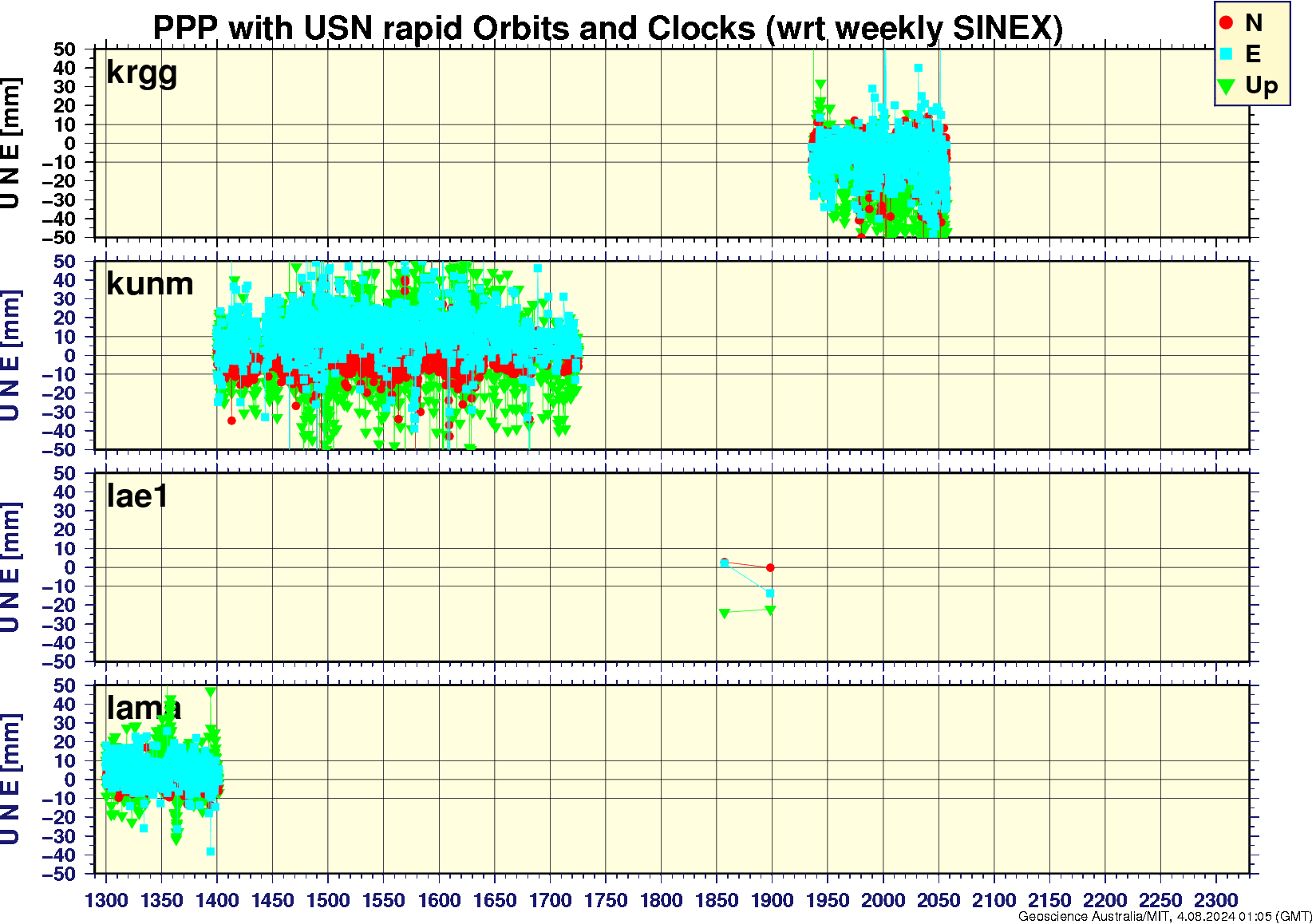Click the kunm station label
The image size is (1312, 924).
tap(150, 284)
